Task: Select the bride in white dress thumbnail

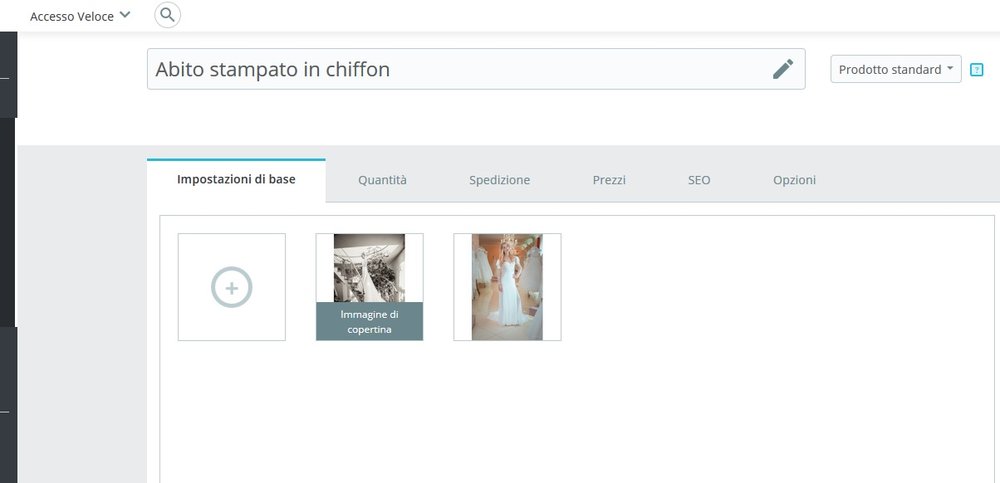Action: pyautogui.click(x=507, y=287)
